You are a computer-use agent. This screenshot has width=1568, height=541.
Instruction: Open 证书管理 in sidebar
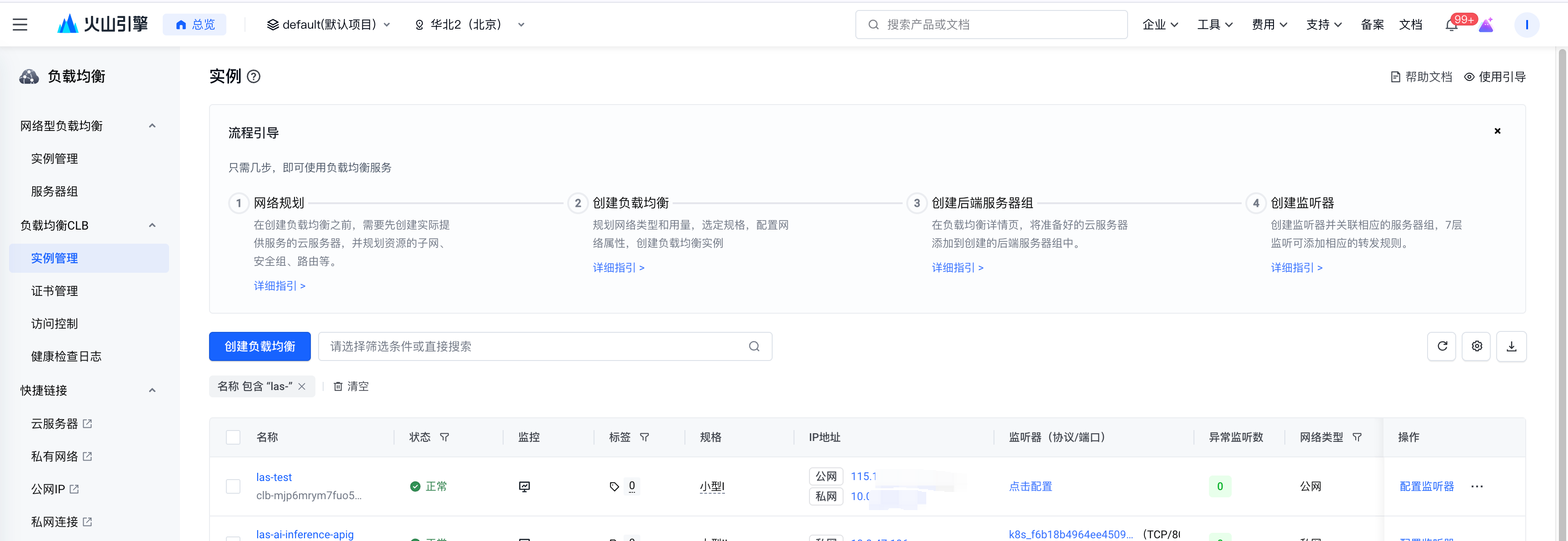(x=55, y=291)
